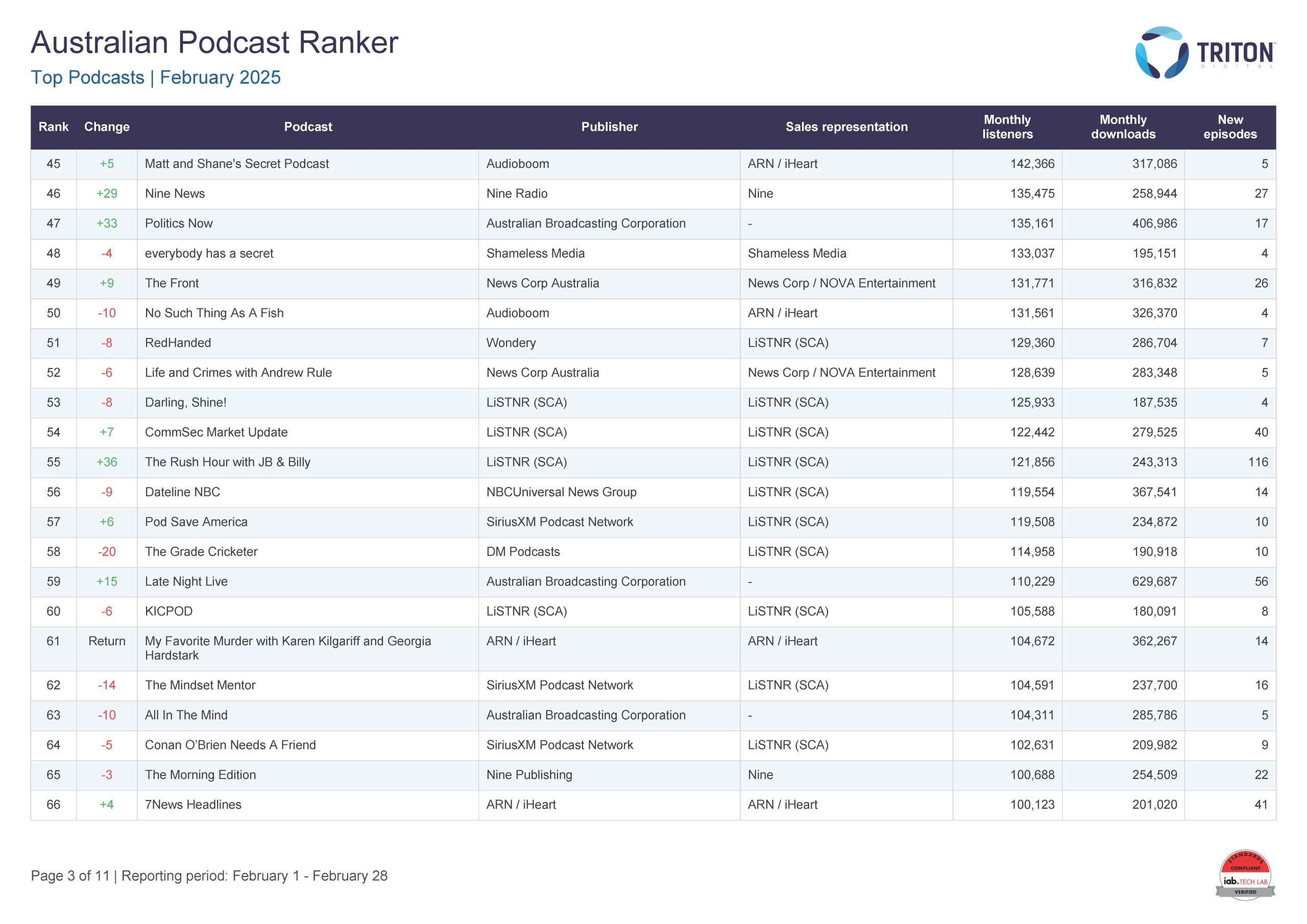
Task: Select All In The Mind podcast
Action: [x=186, y=715]
